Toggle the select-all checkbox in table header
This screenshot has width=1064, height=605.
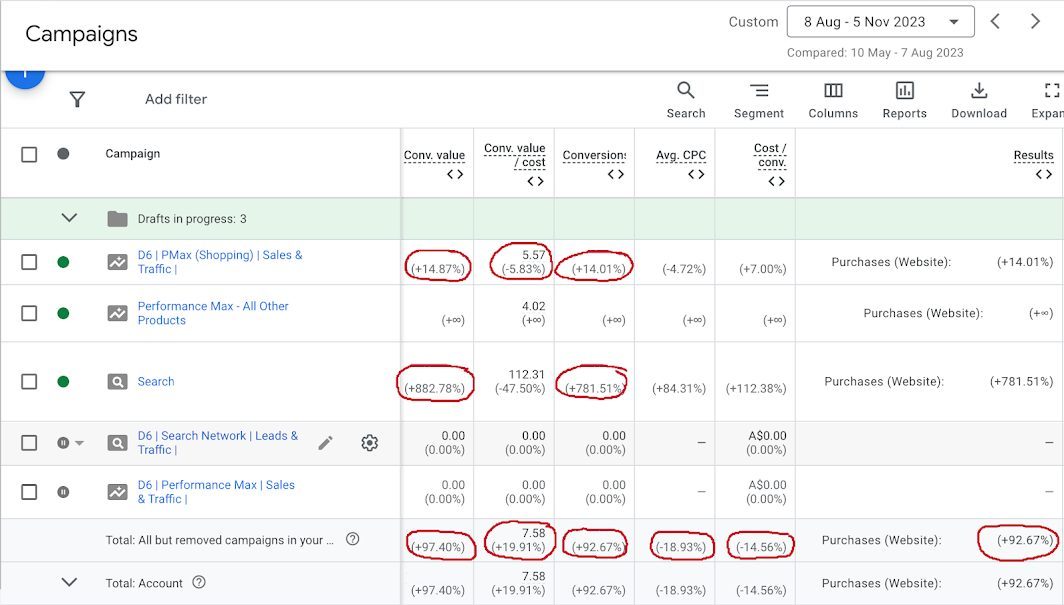point(29,154)
